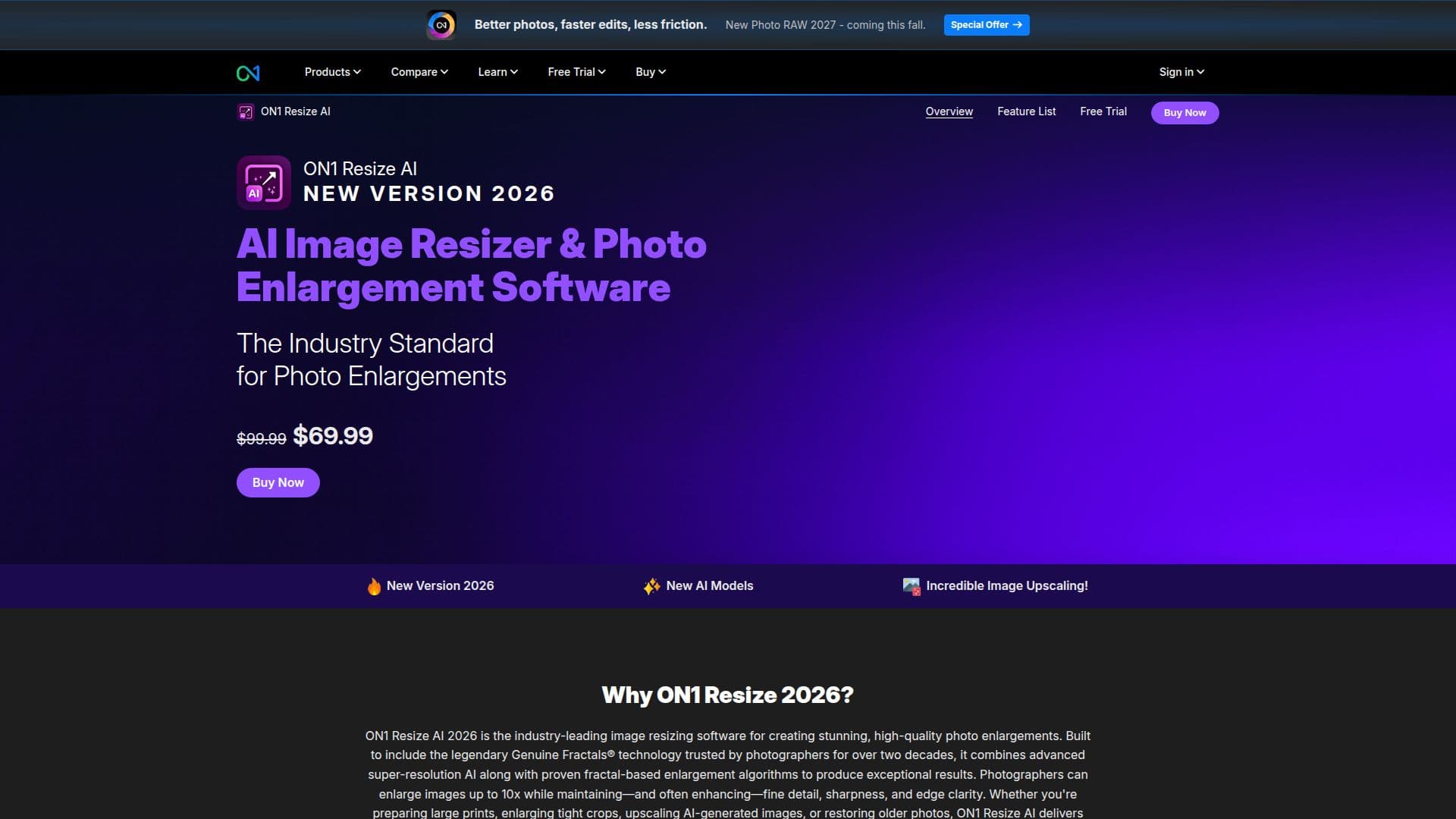The image size is (1456, 819).
Task: Open the Sign in dropdown
Action: [1181, 72]
